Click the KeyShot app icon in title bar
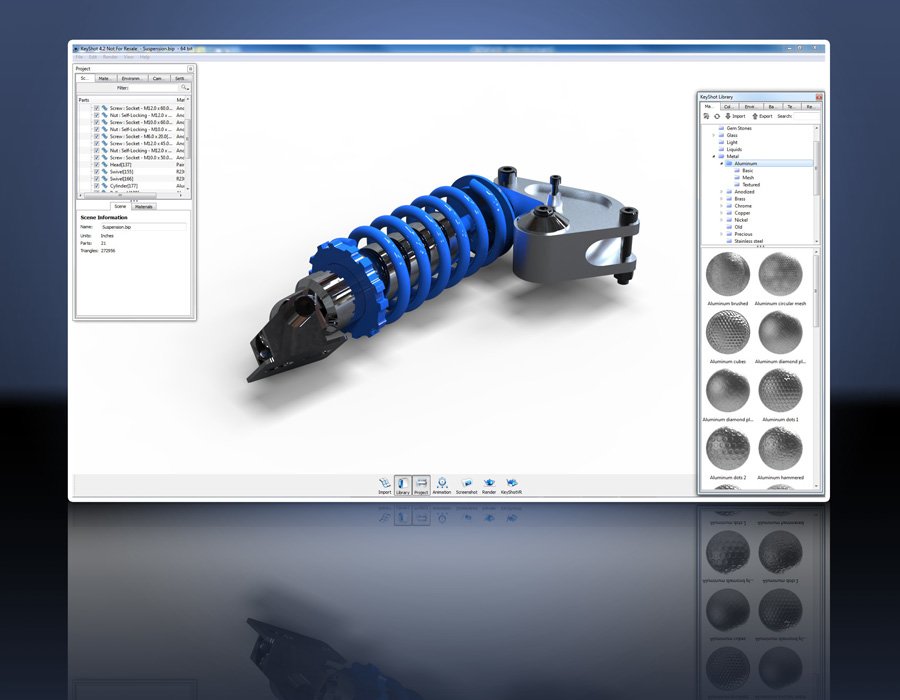Image resolution: width=900 pixels, height=700 pixels. pos(76,49)
